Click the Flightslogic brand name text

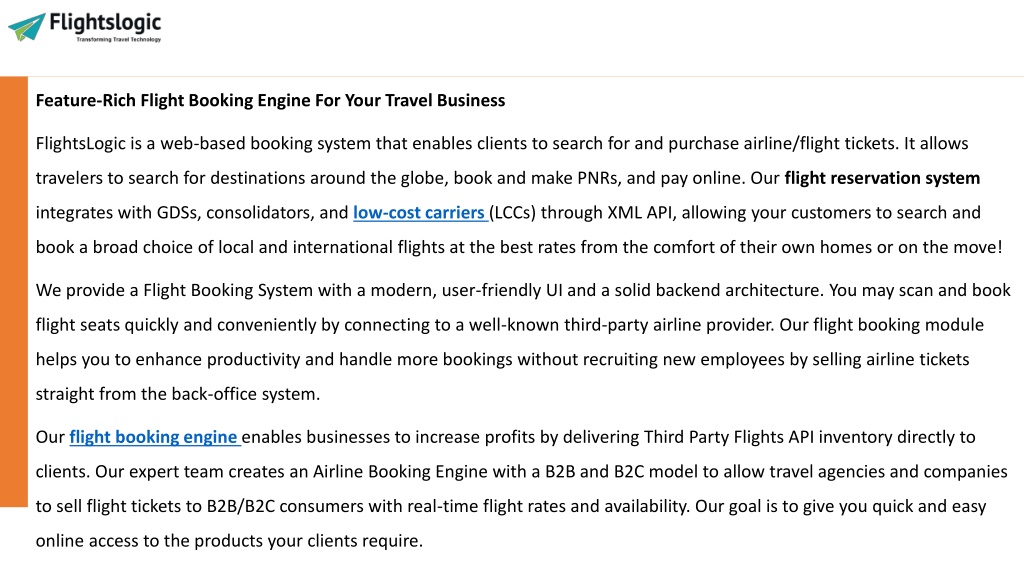[105, 22]
